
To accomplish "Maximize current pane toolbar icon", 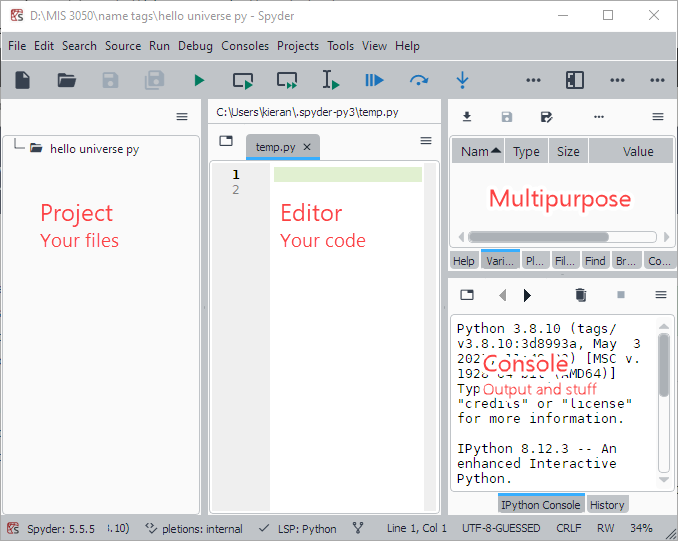I will tap(575, 80).
